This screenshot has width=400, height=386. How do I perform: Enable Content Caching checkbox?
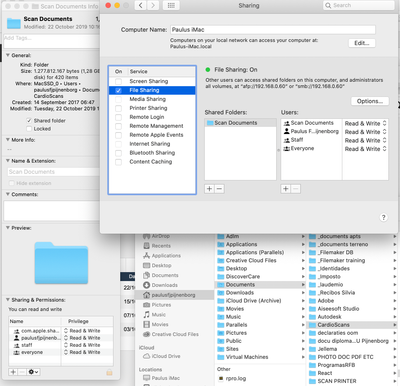[118, 162]
